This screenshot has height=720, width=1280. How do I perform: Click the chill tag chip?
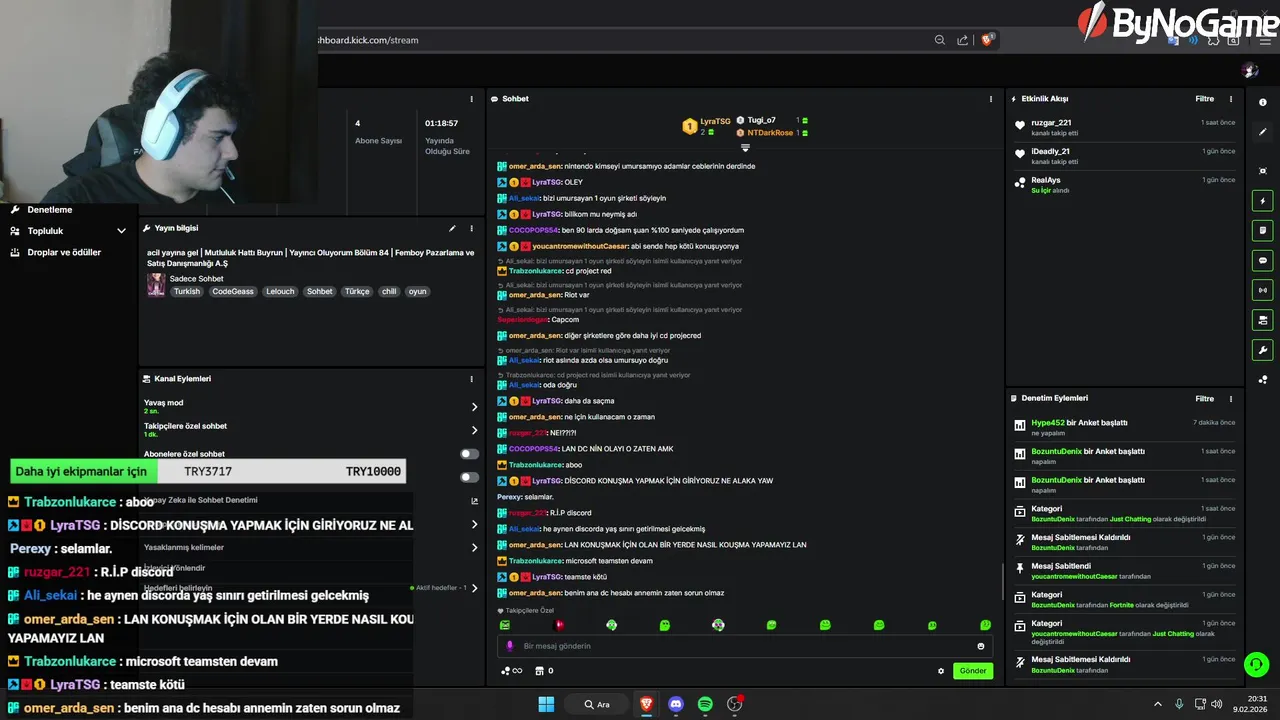point(389,292)
